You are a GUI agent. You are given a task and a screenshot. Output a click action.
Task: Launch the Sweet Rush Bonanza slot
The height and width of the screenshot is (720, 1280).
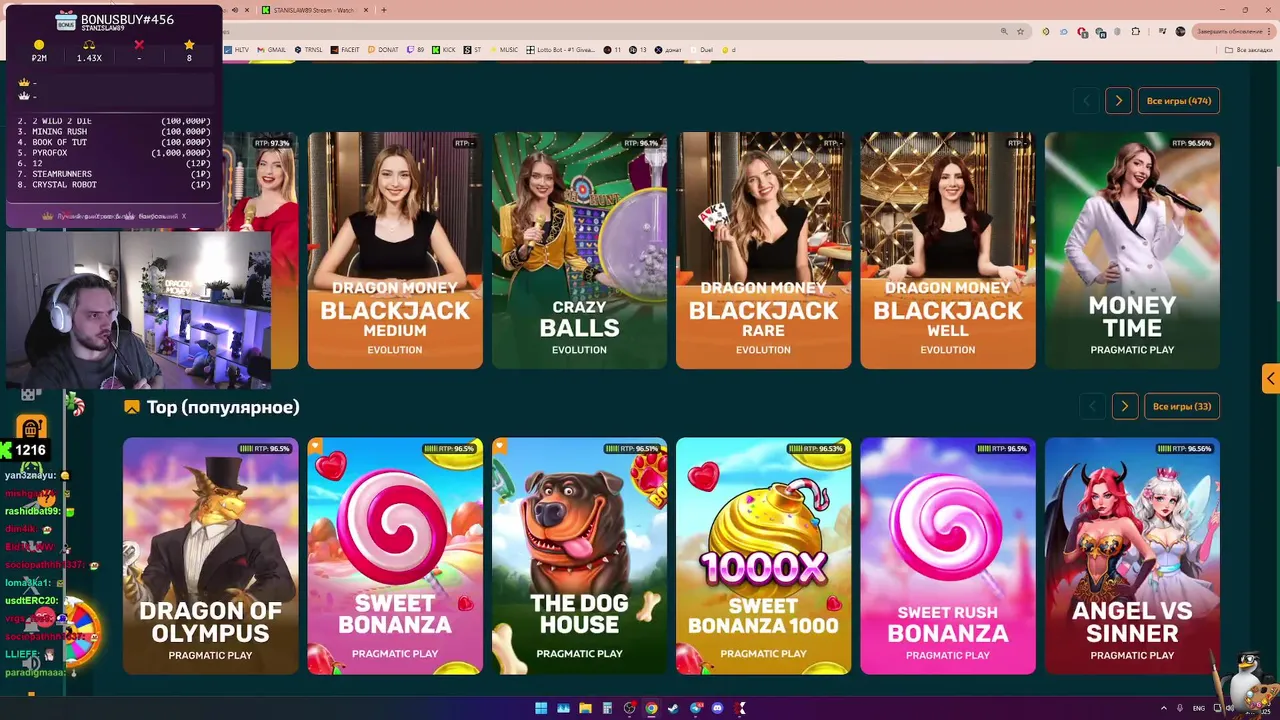point(948,556)
